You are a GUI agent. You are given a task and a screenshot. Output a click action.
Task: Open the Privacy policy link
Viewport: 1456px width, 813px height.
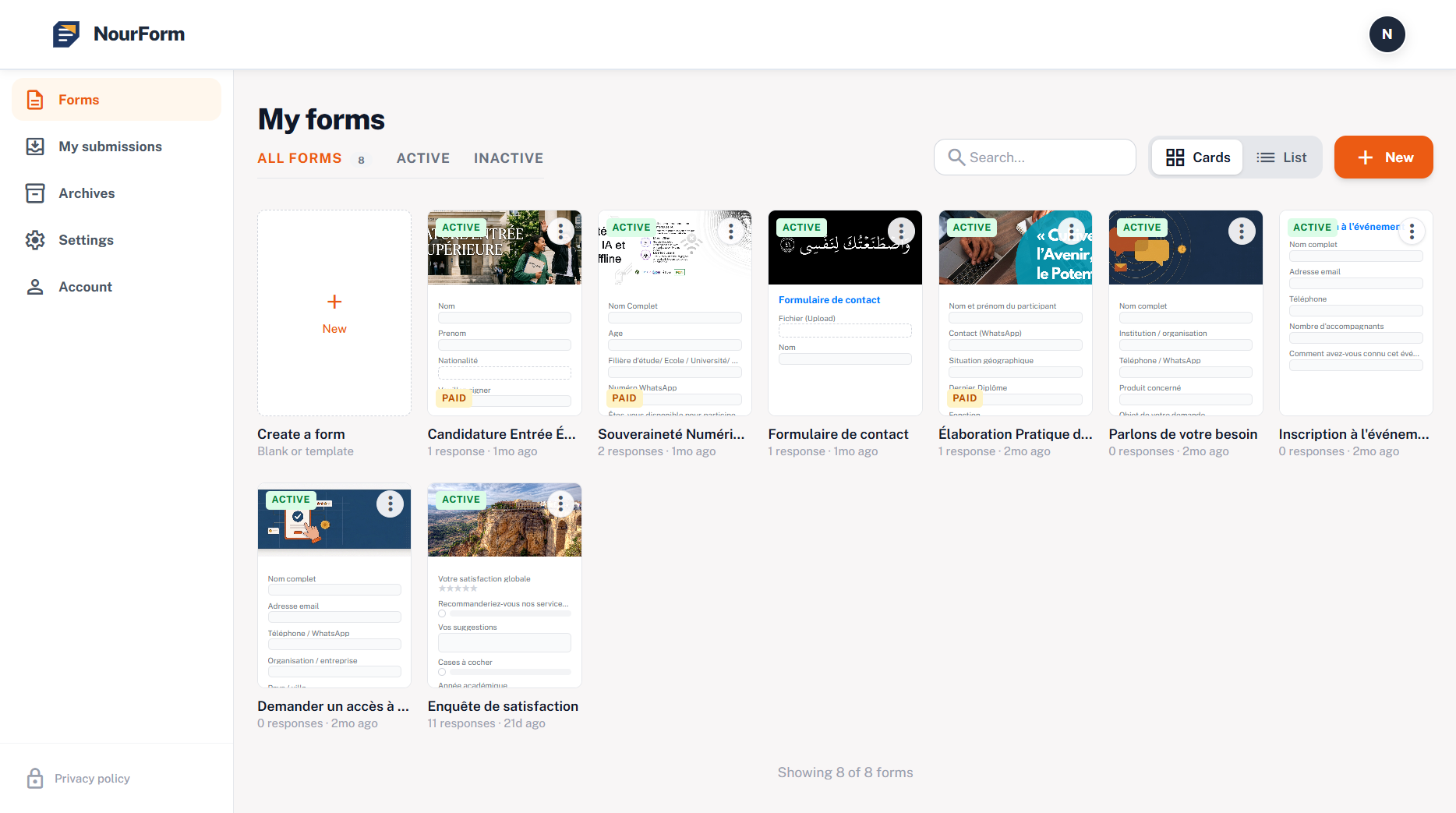click(92, 779)
